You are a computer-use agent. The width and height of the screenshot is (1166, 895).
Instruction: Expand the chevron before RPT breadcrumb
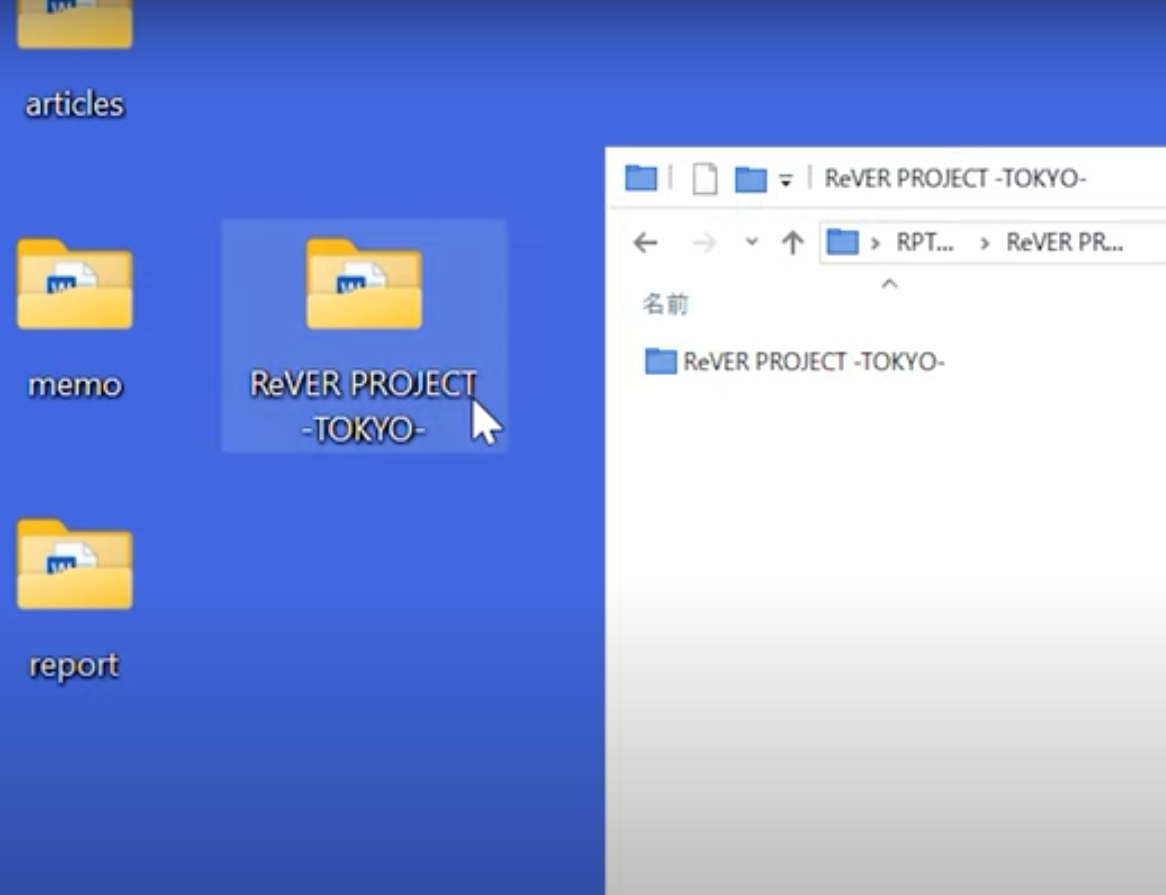click(876, 244)
